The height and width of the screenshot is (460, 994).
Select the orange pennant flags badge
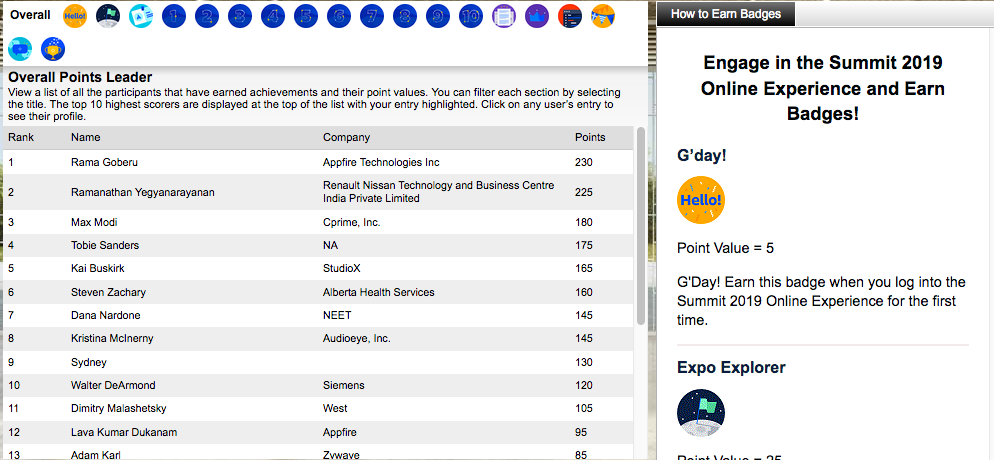click(603, 16)
